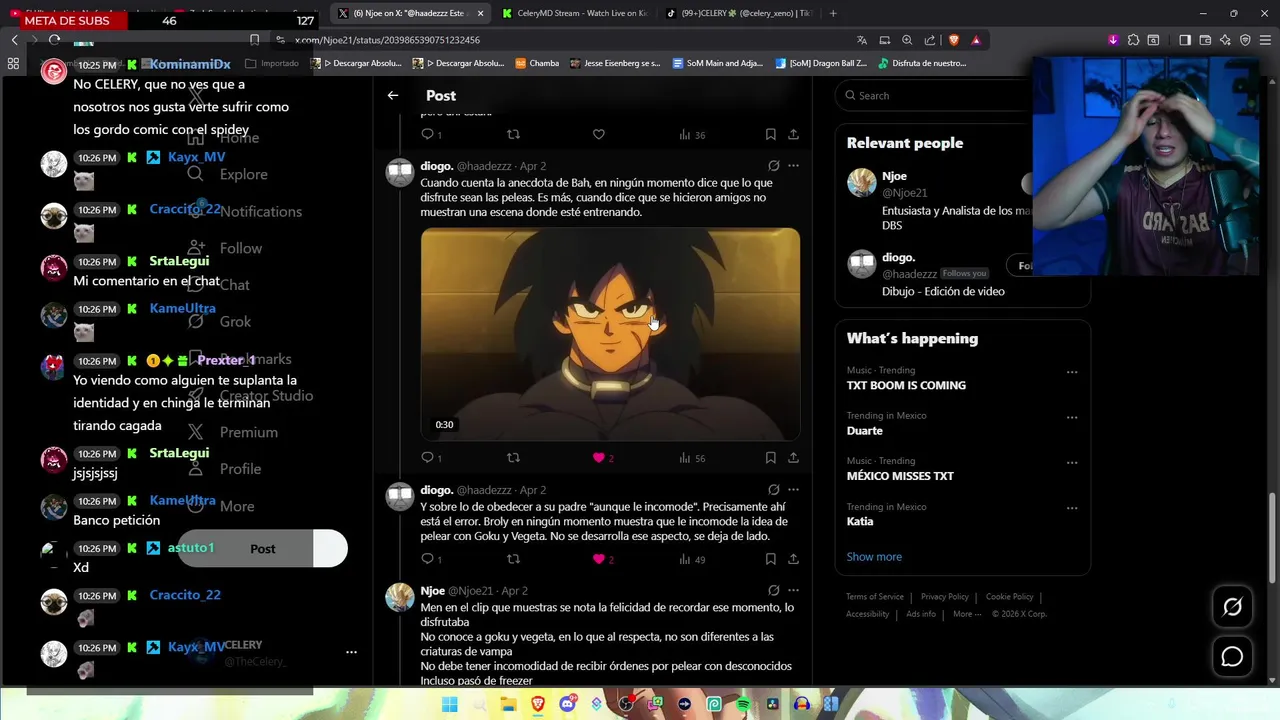Play the Broly video thumbnail
The height and width of the screenshot is (720, 1280).
click(610, 334)
